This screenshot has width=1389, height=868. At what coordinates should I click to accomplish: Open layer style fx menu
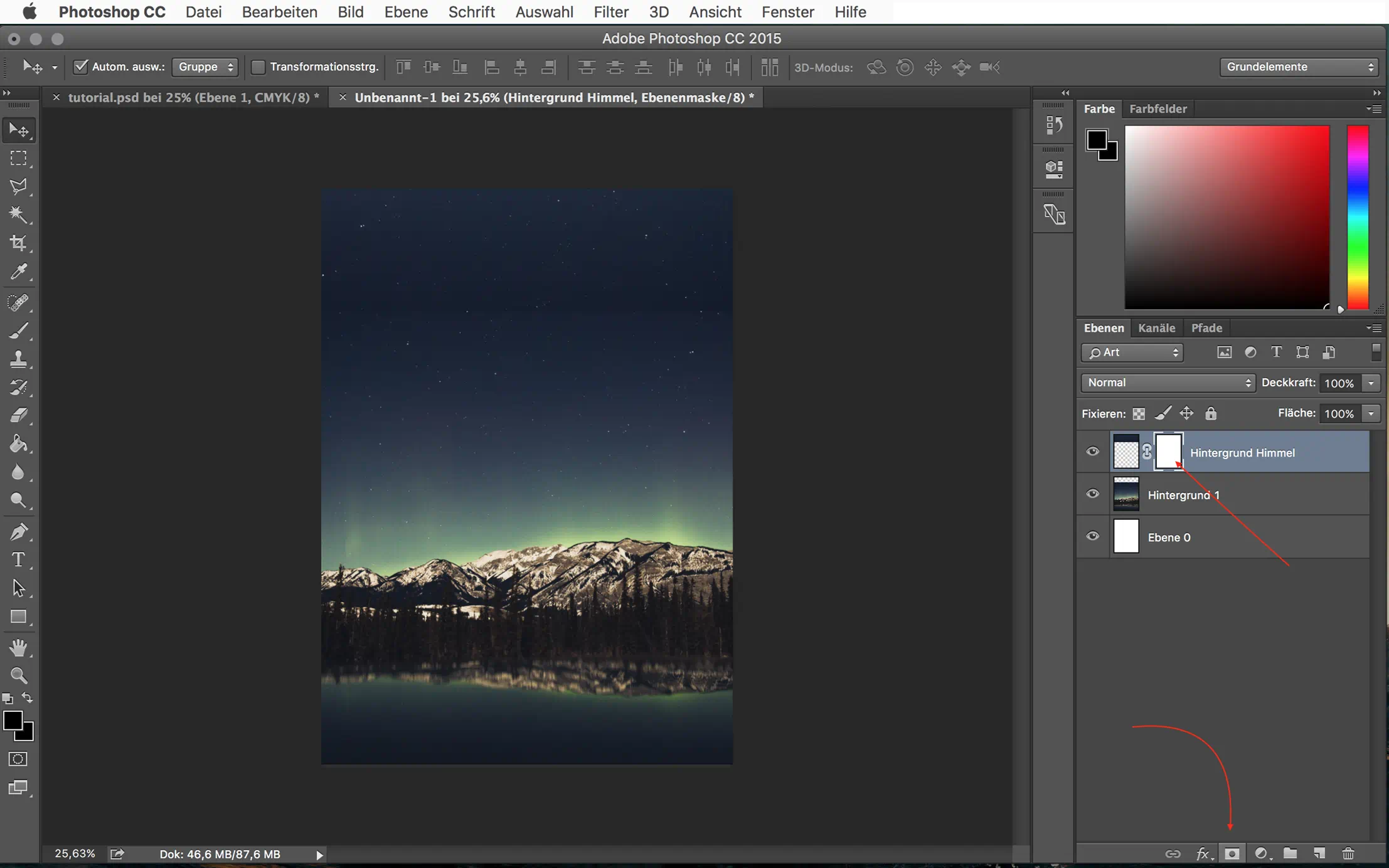[x=1203, y=854]
